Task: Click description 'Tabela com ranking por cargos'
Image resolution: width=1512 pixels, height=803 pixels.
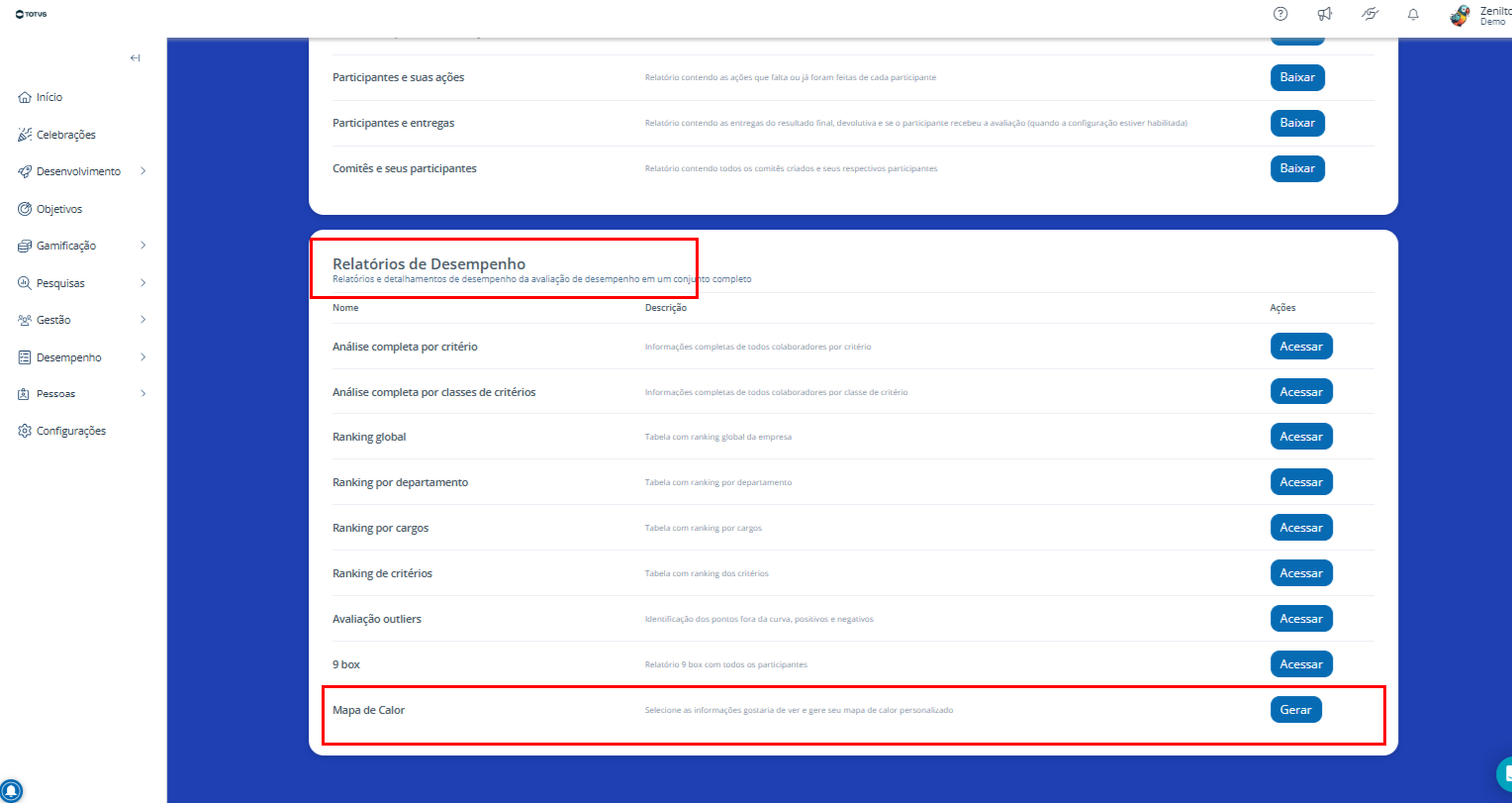Action: click(704, 528)
